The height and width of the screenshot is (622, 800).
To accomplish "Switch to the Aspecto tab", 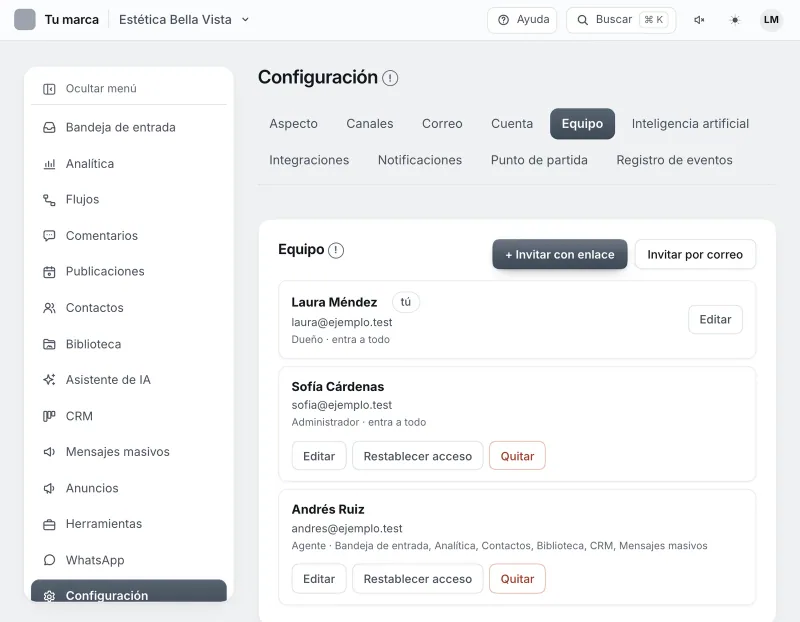I will (x=293, y=123).
